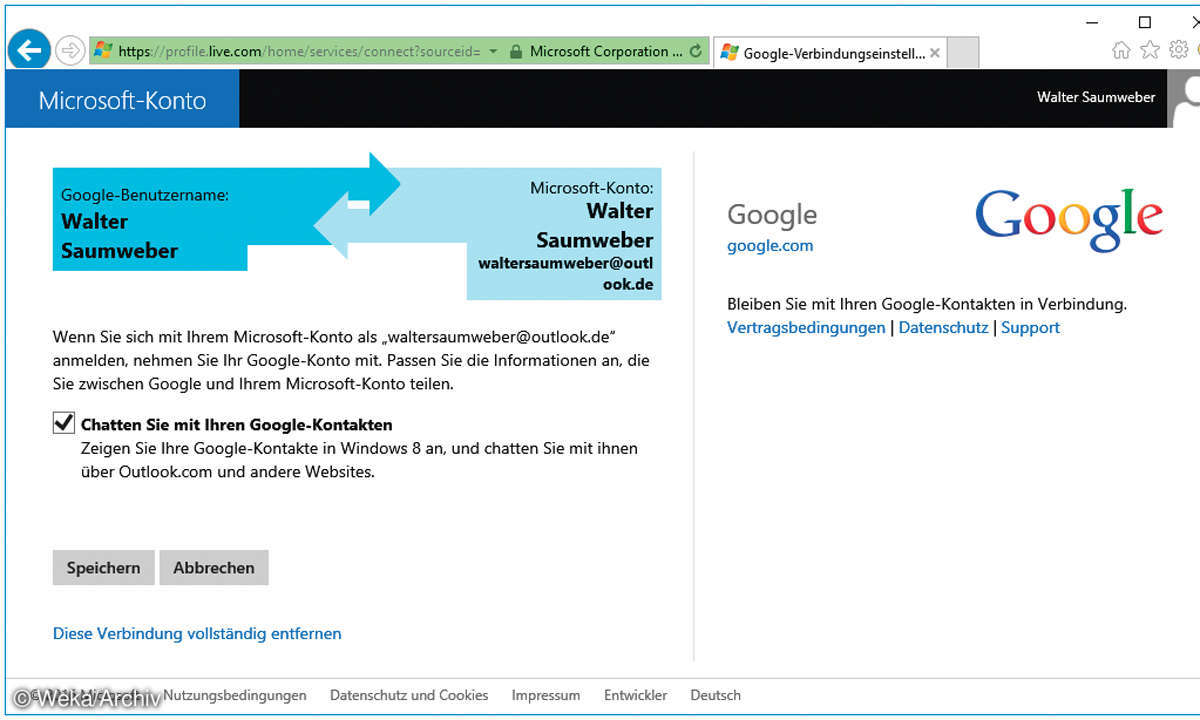This screenshot has height=720, width=1200.
Task: Open the footer Entwickler link
Action: pyautogui.click(x=635, y=695)
